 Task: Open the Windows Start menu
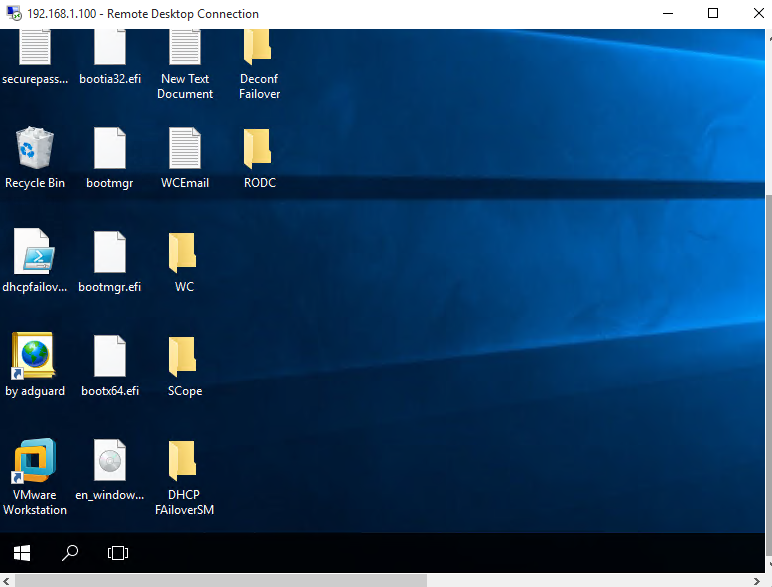point(22,553)
